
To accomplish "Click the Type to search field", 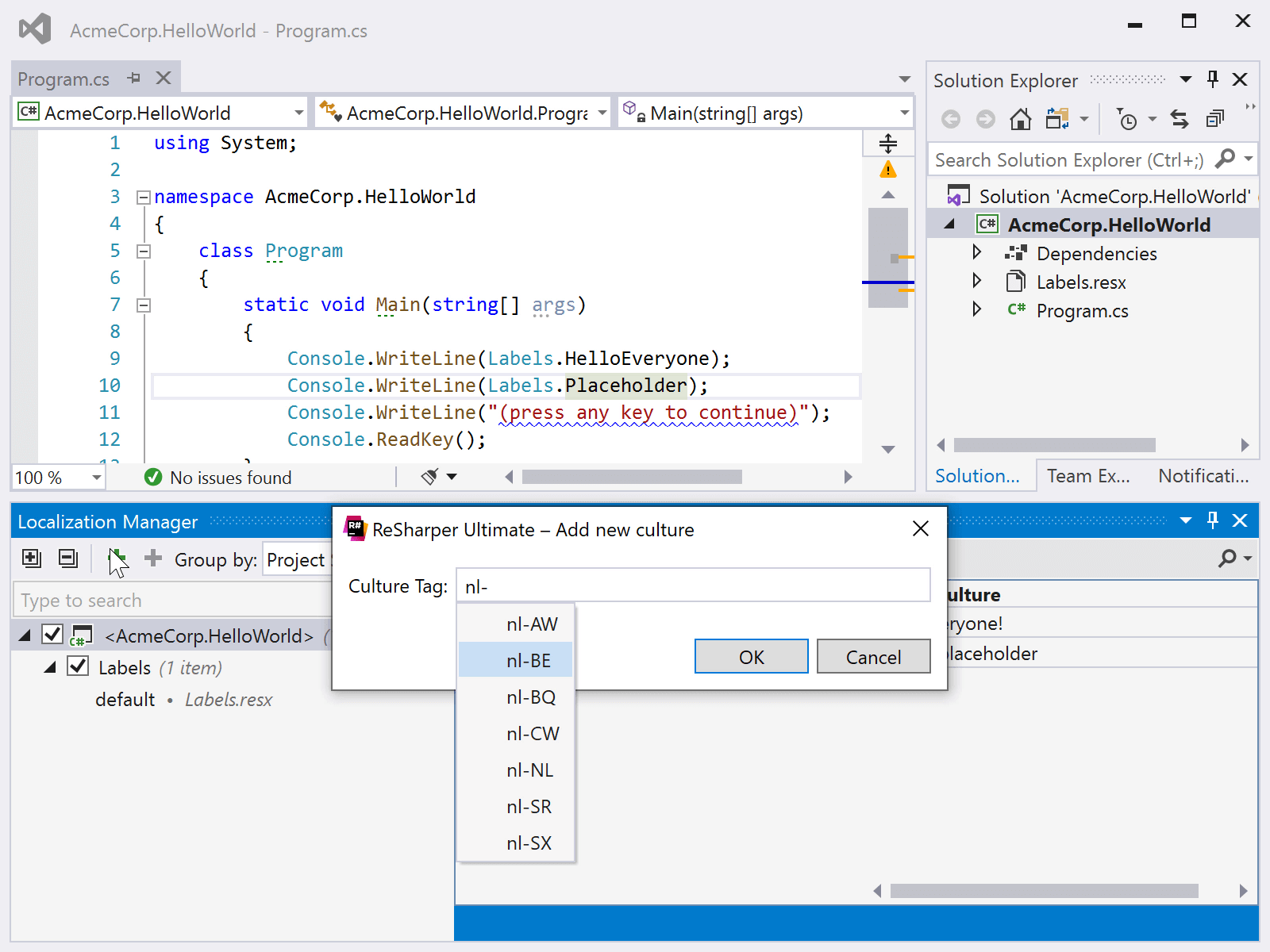I will tap(173, 601).
